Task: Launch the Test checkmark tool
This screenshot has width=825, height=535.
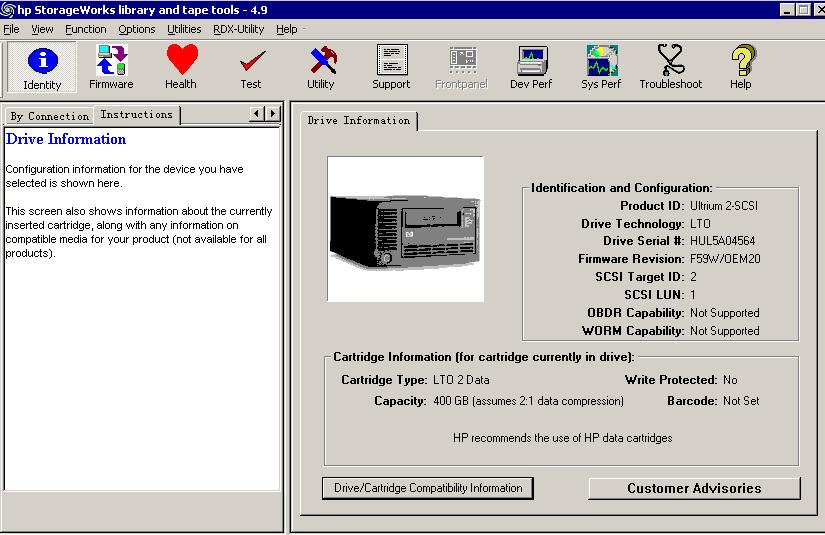Action: tap(251, 67)
